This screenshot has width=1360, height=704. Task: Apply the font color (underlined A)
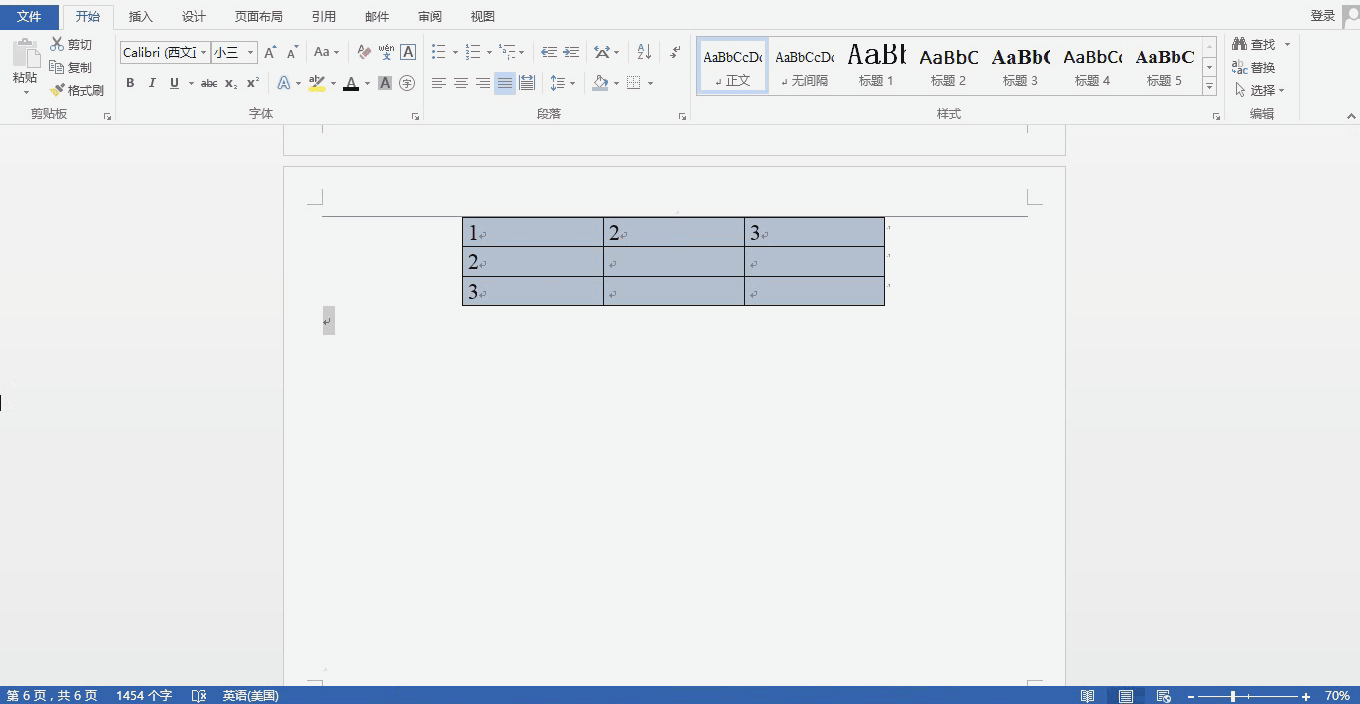pos(350,83)
